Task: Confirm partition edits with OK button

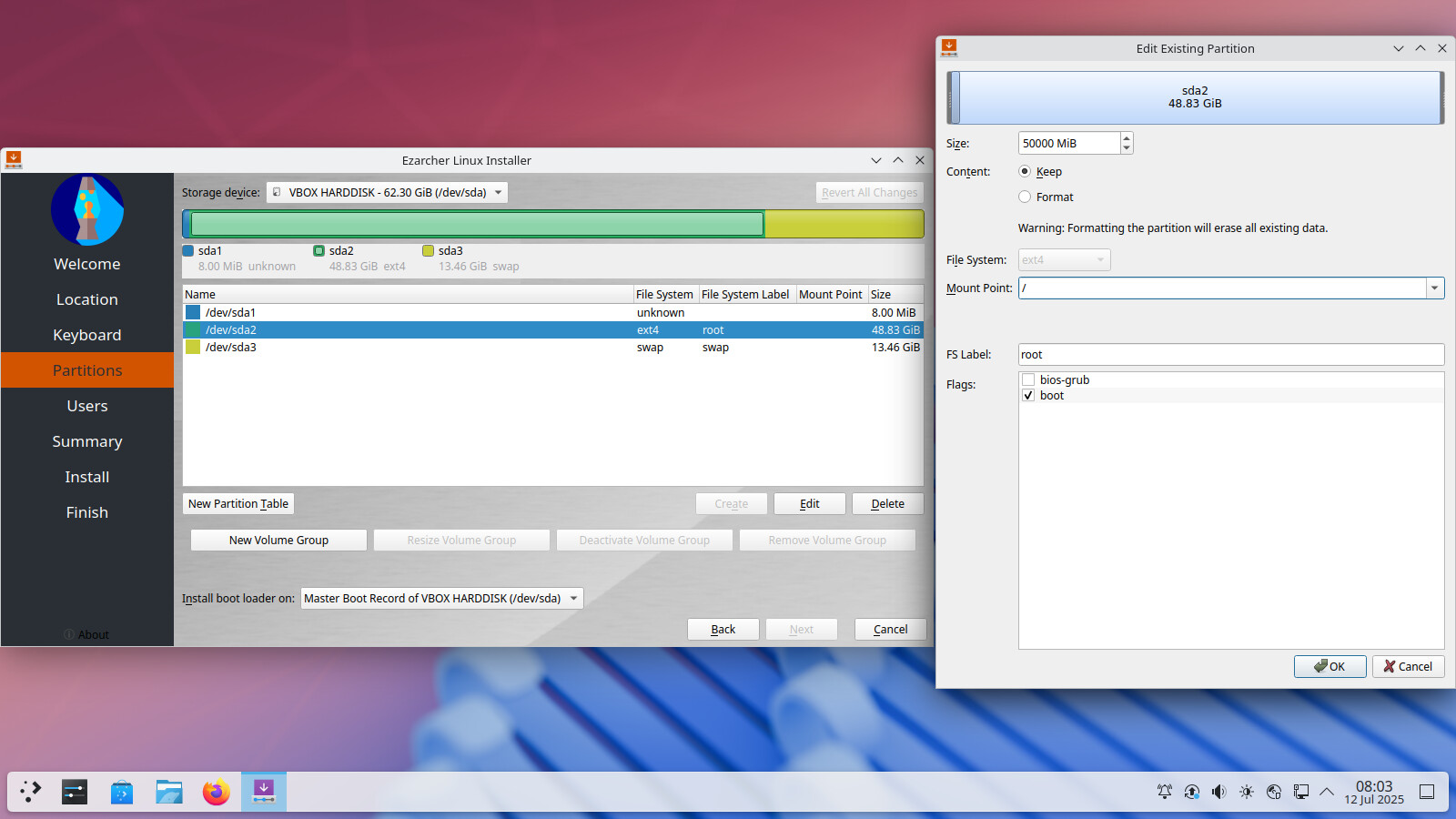Action: click(x=1330, y=666)
